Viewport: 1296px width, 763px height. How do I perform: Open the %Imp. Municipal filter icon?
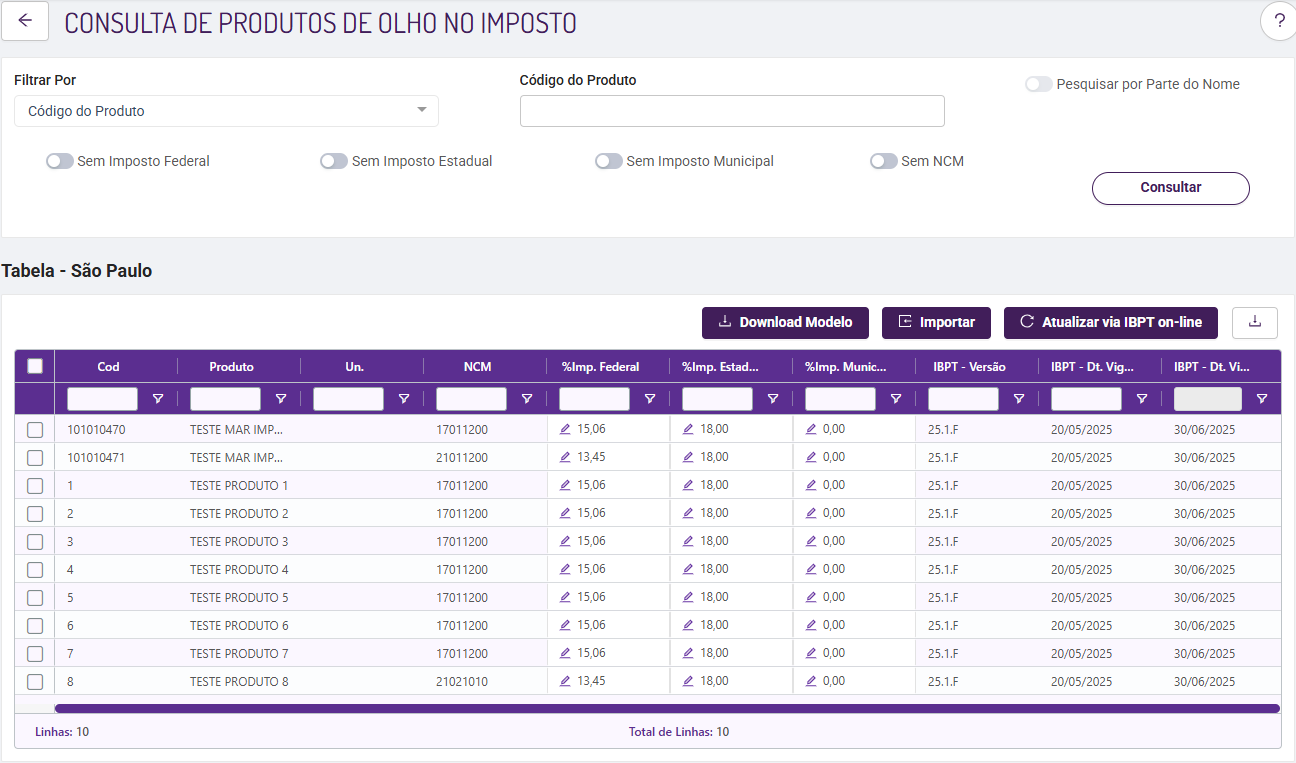[896, 399]
